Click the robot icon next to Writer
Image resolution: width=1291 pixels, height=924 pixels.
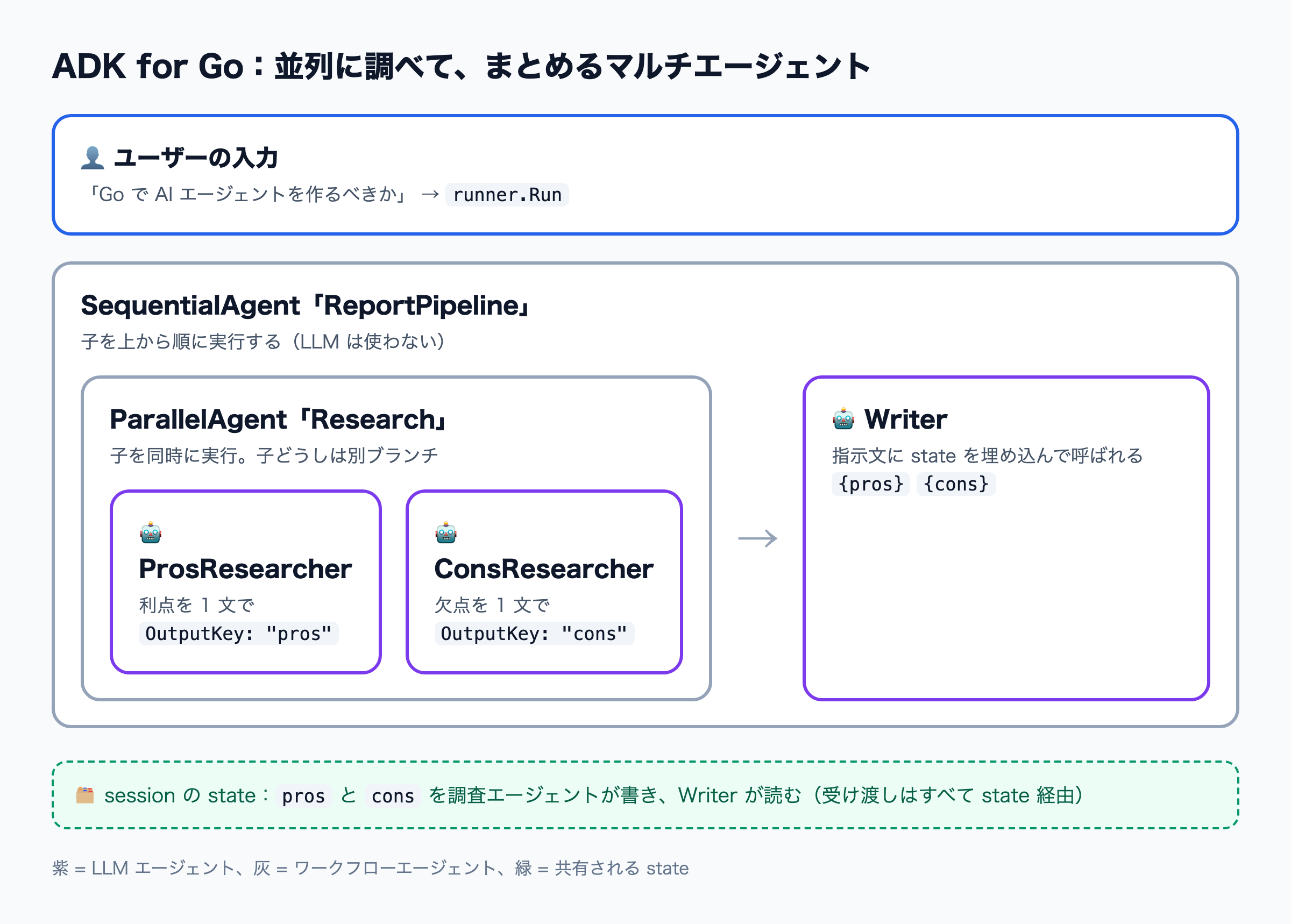point(843,419)
